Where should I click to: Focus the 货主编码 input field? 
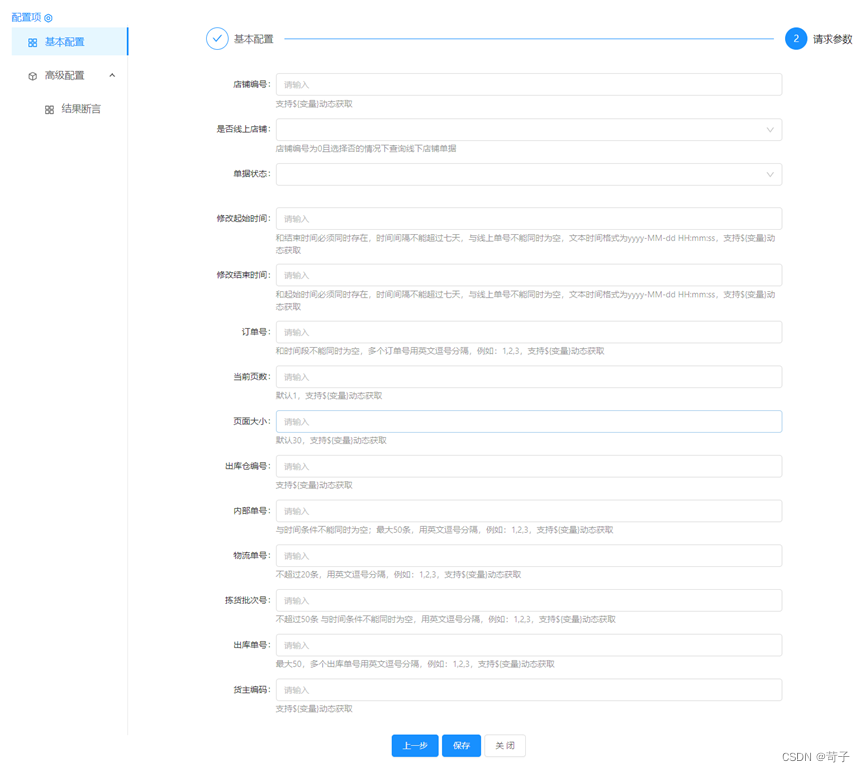point(528,690)
